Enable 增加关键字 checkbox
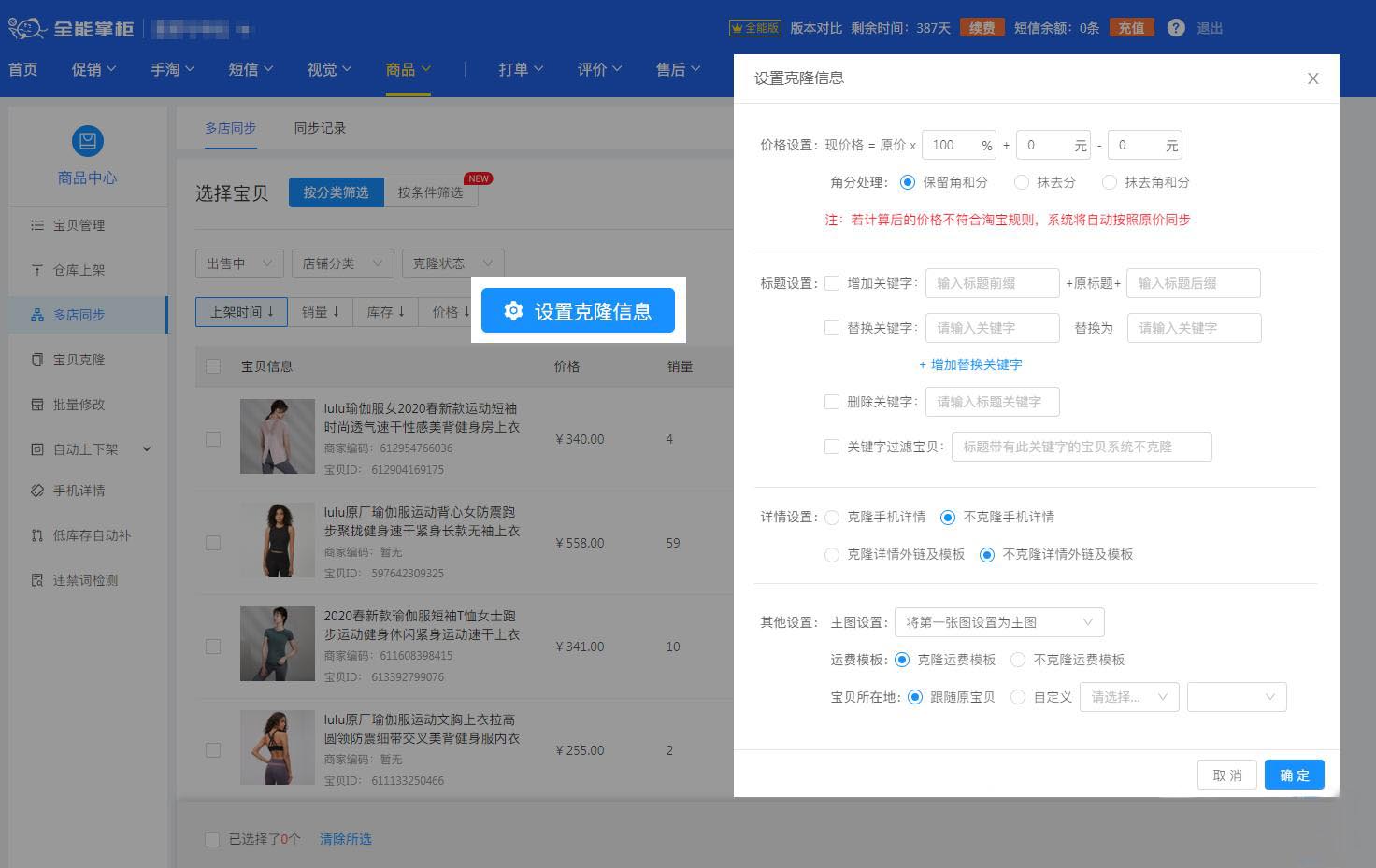Screen dimensions: 1376x868 832,283
